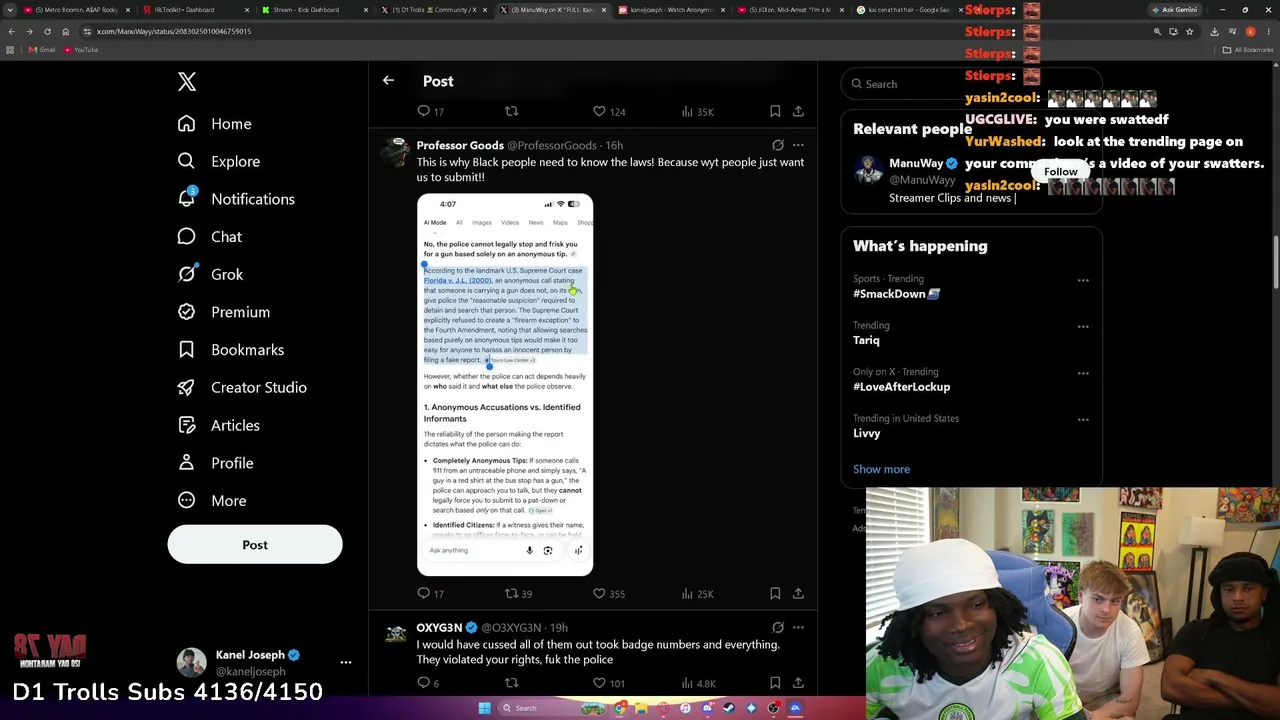Image resolution: width=1280 pixels, height=720 pixels.
Task: Open Ask Gemini in the browser
Action: click(1175, 10)
